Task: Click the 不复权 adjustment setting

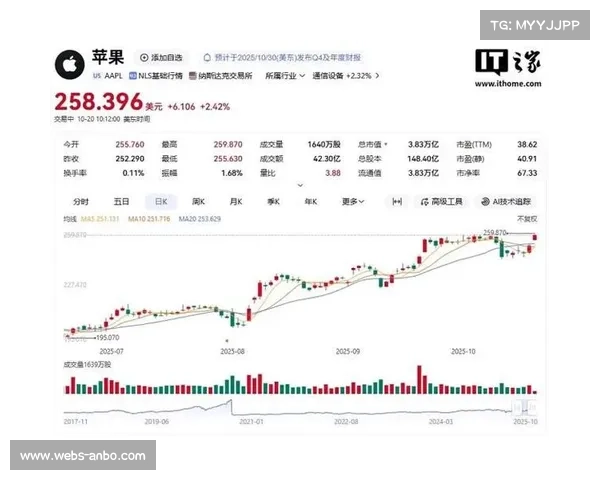Action: point(527,219)
